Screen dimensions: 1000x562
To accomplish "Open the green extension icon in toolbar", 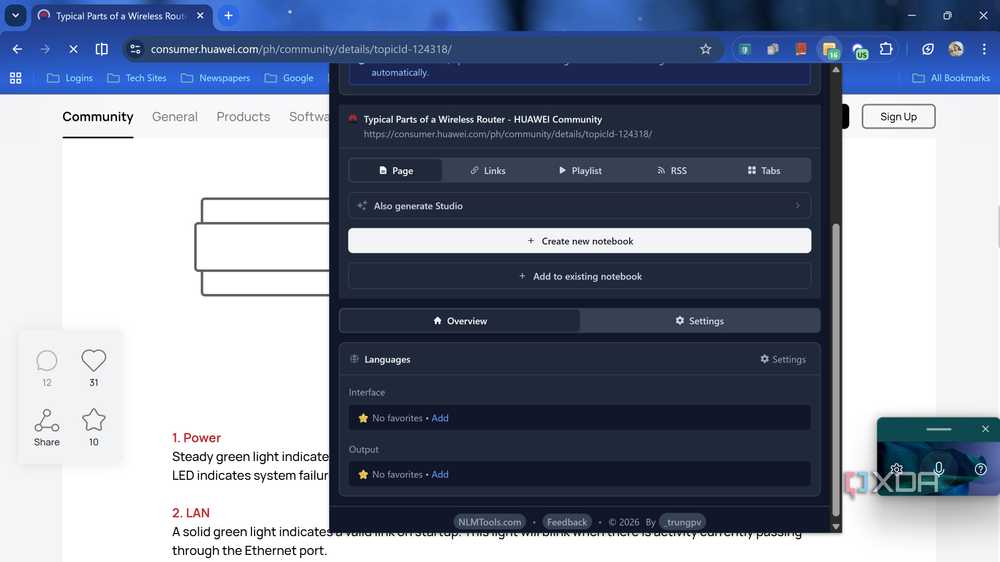I will [744, 49].
